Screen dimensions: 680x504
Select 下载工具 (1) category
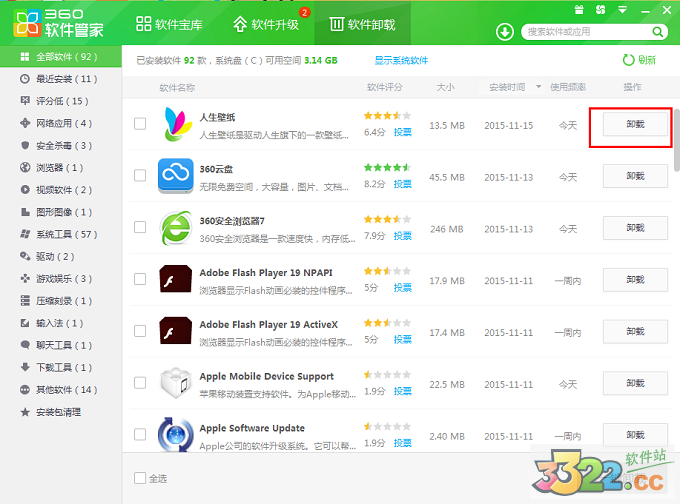point(61,367)
